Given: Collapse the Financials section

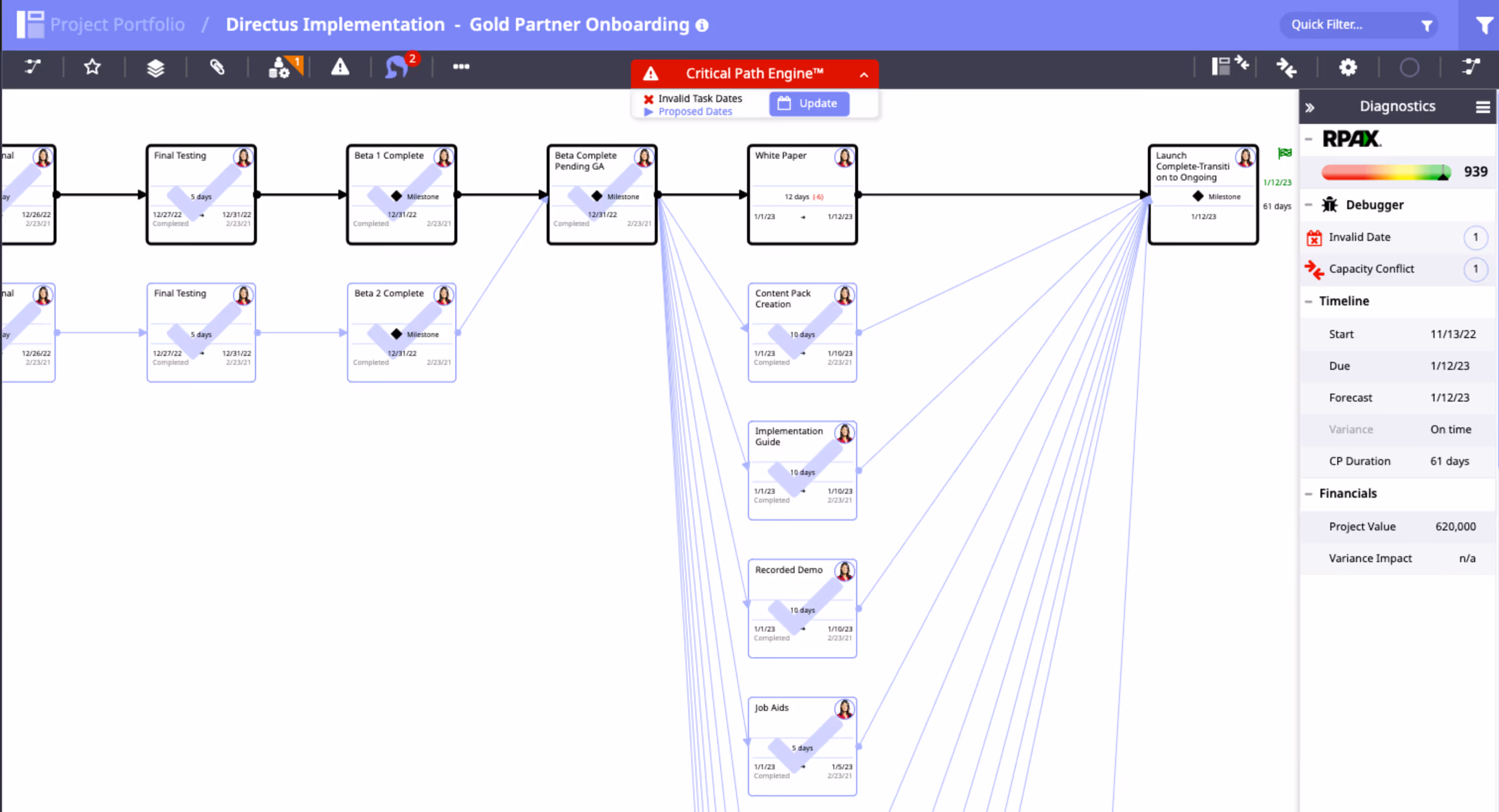Looking at the screenshot, I should pos(1308,494).
